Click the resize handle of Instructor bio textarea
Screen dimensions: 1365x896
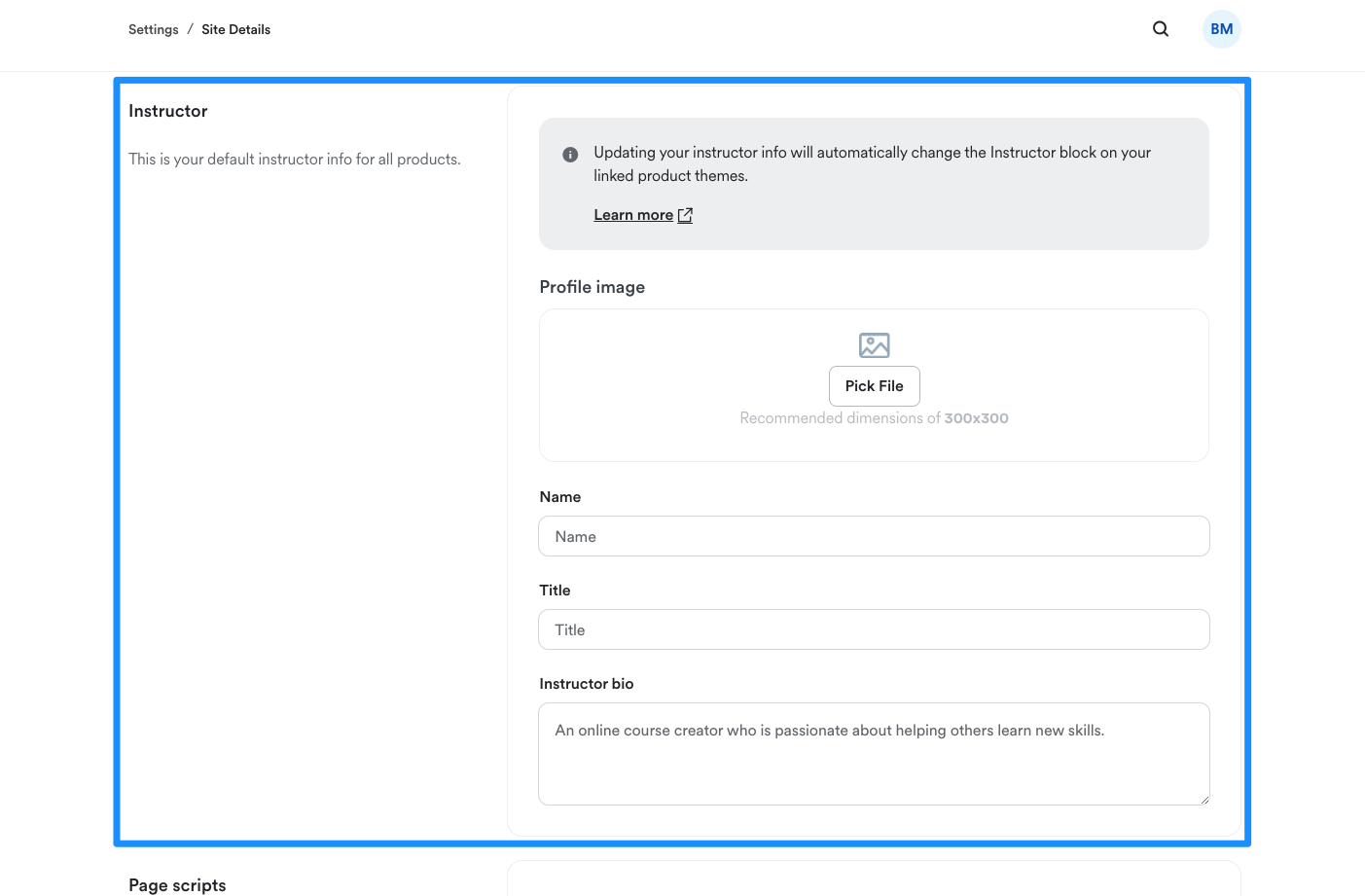click(1204, 800)
